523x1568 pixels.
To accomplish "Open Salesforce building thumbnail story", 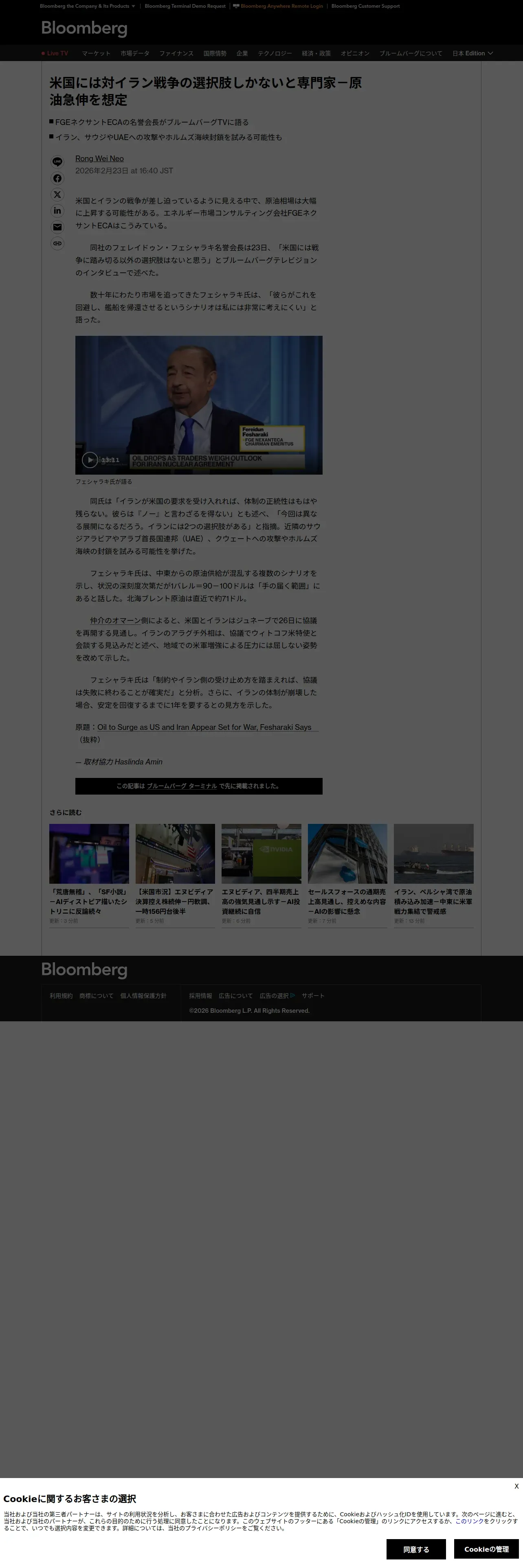I will pyautogui.click(x=348, y=853).
